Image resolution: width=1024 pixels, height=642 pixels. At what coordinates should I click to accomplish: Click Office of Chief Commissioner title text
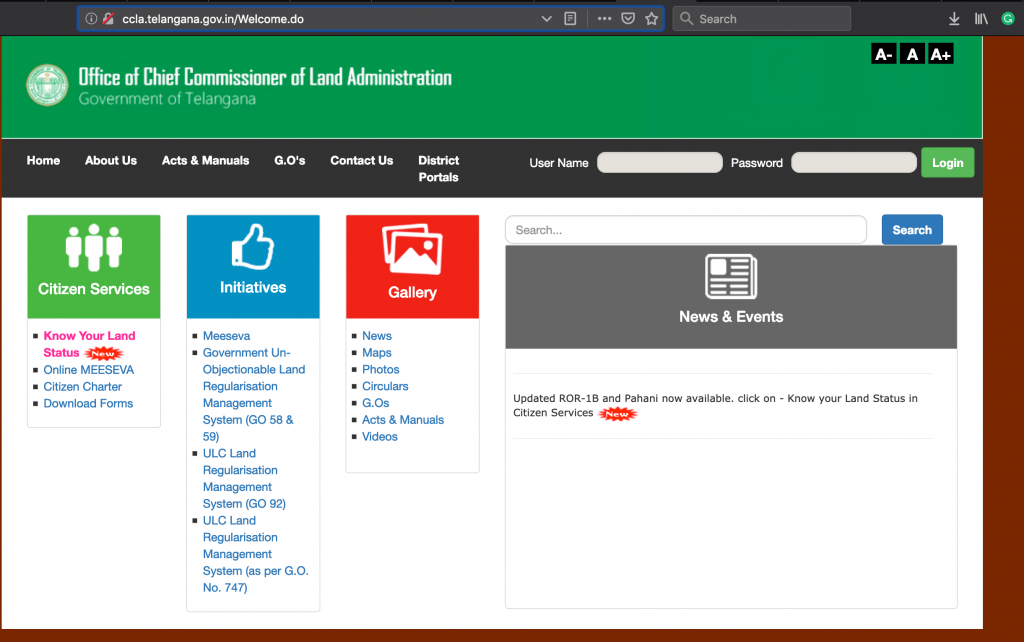265,77
